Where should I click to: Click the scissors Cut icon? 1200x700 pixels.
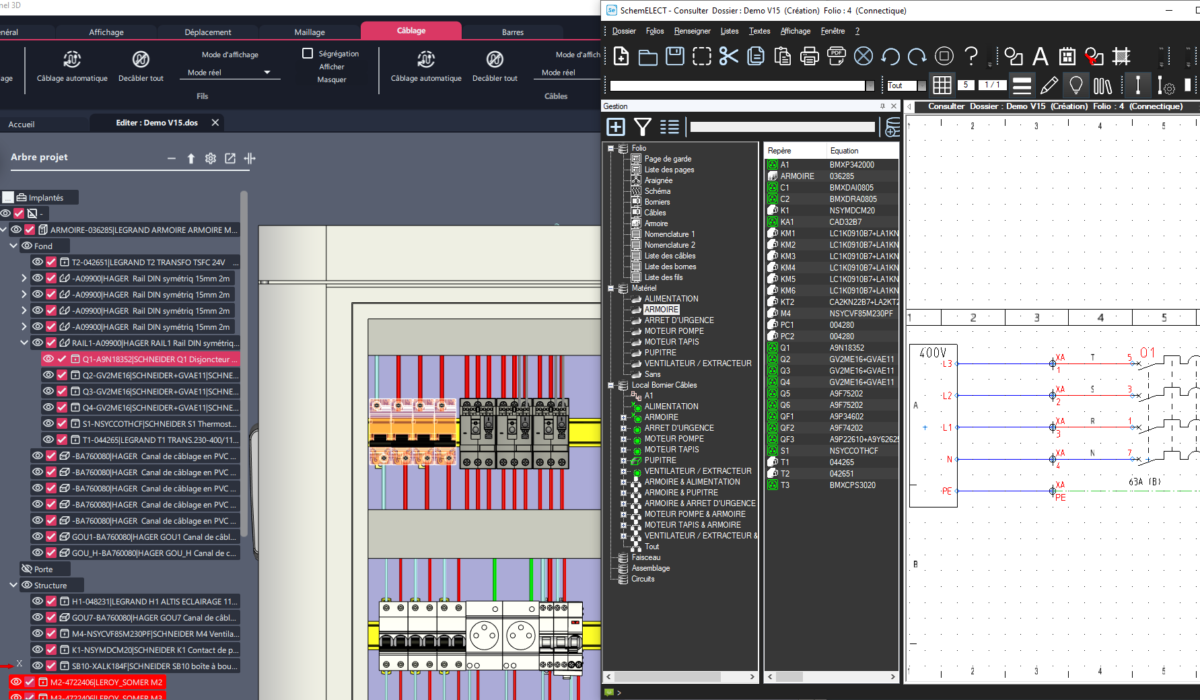728,56
